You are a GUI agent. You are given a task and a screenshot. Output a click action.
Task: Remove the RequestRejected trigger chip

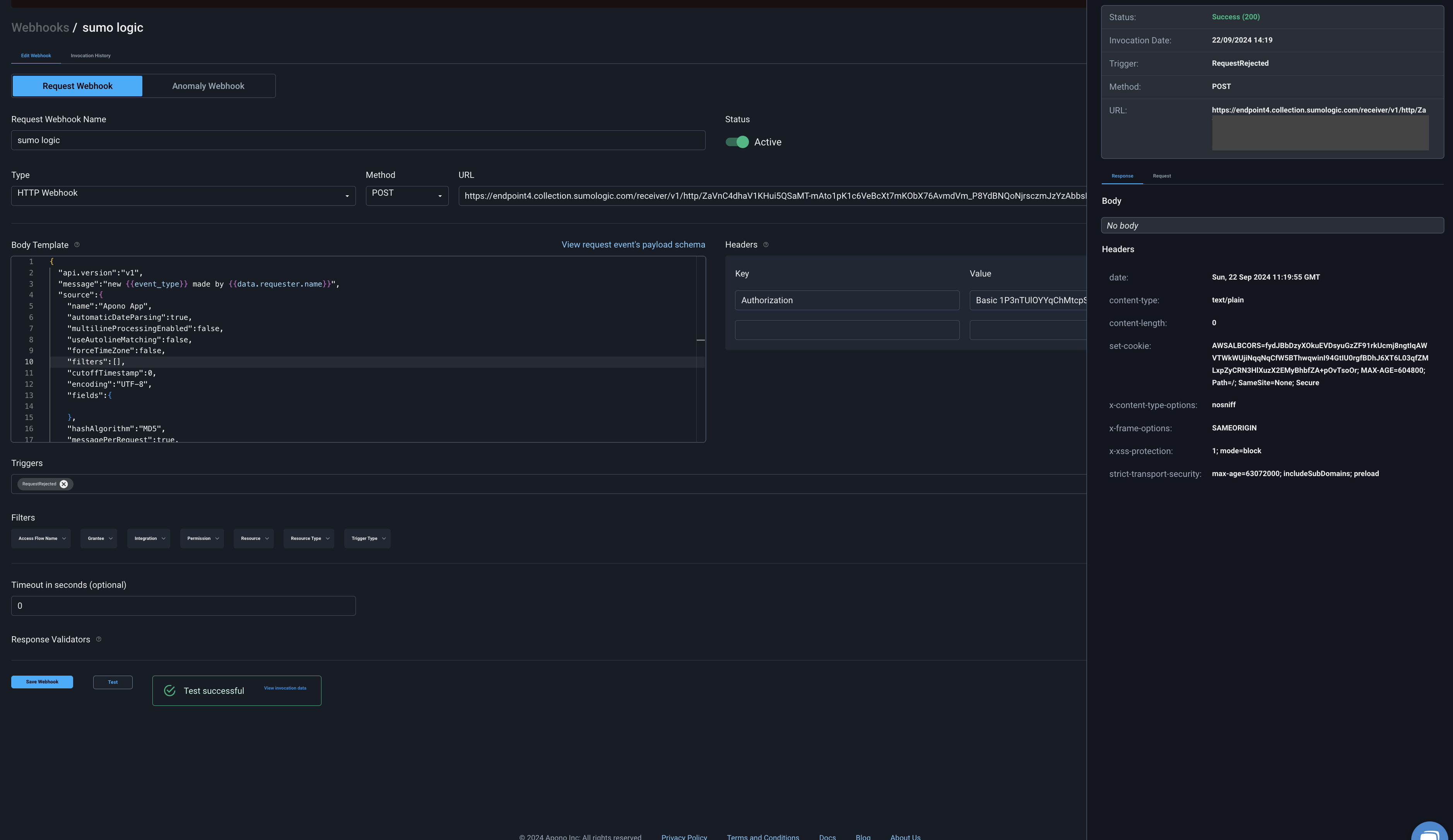[x=64, y=484]
